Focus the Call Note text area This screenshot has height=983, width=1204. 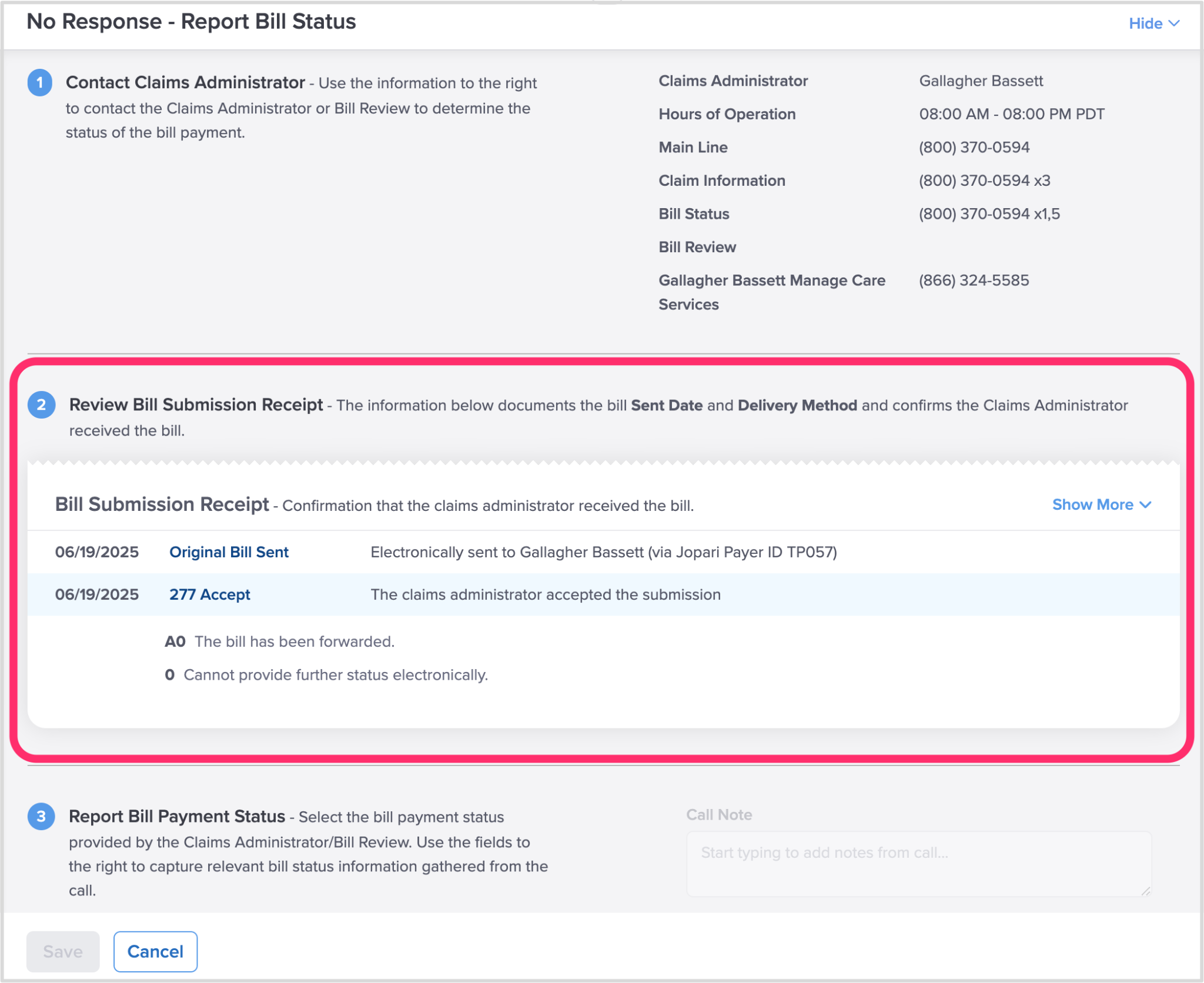(918, 863)
